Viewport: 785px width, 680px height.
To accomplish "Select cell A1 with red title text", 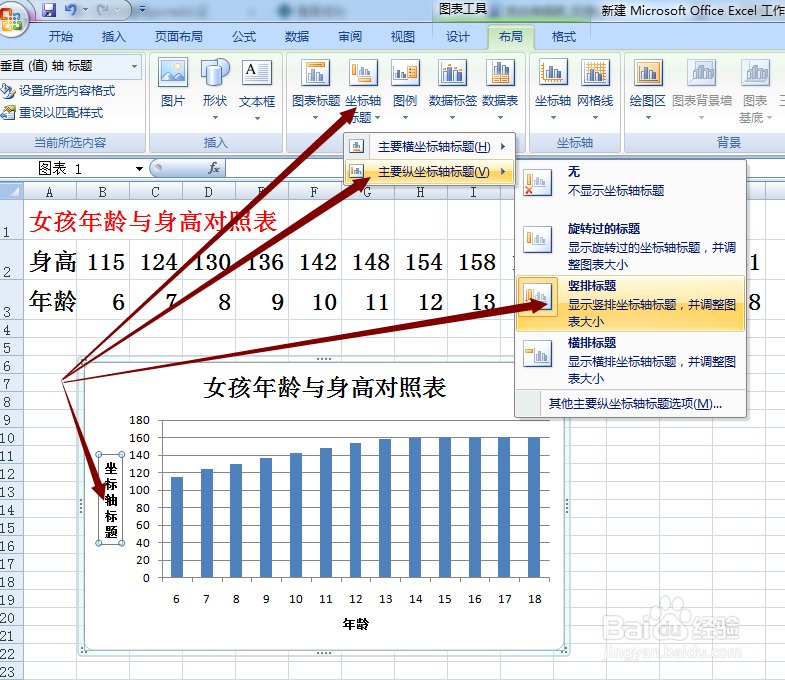I will 50,220.
